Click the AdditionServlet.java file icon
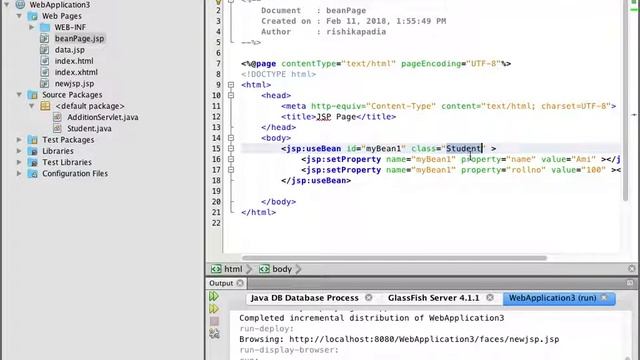 58,117
